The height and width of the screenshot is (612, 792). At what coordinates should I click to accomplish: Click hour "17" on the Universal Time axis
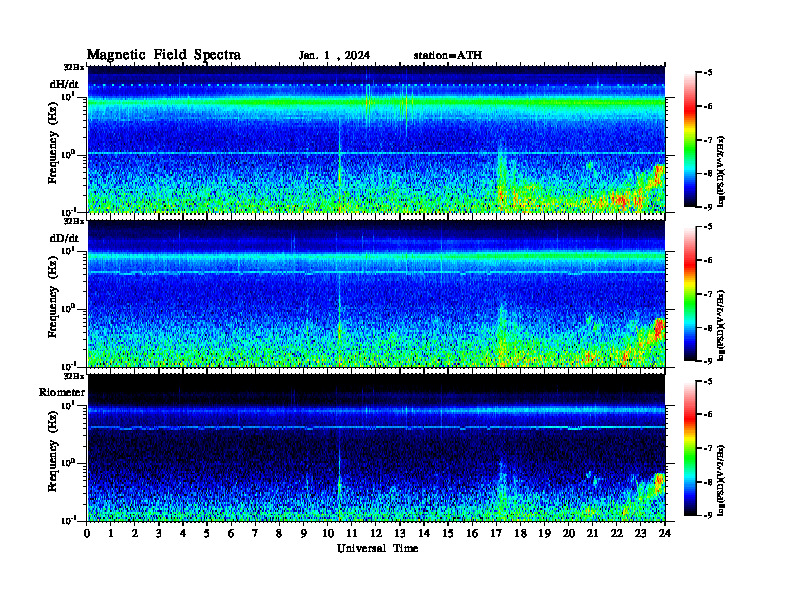coord(496,533)
